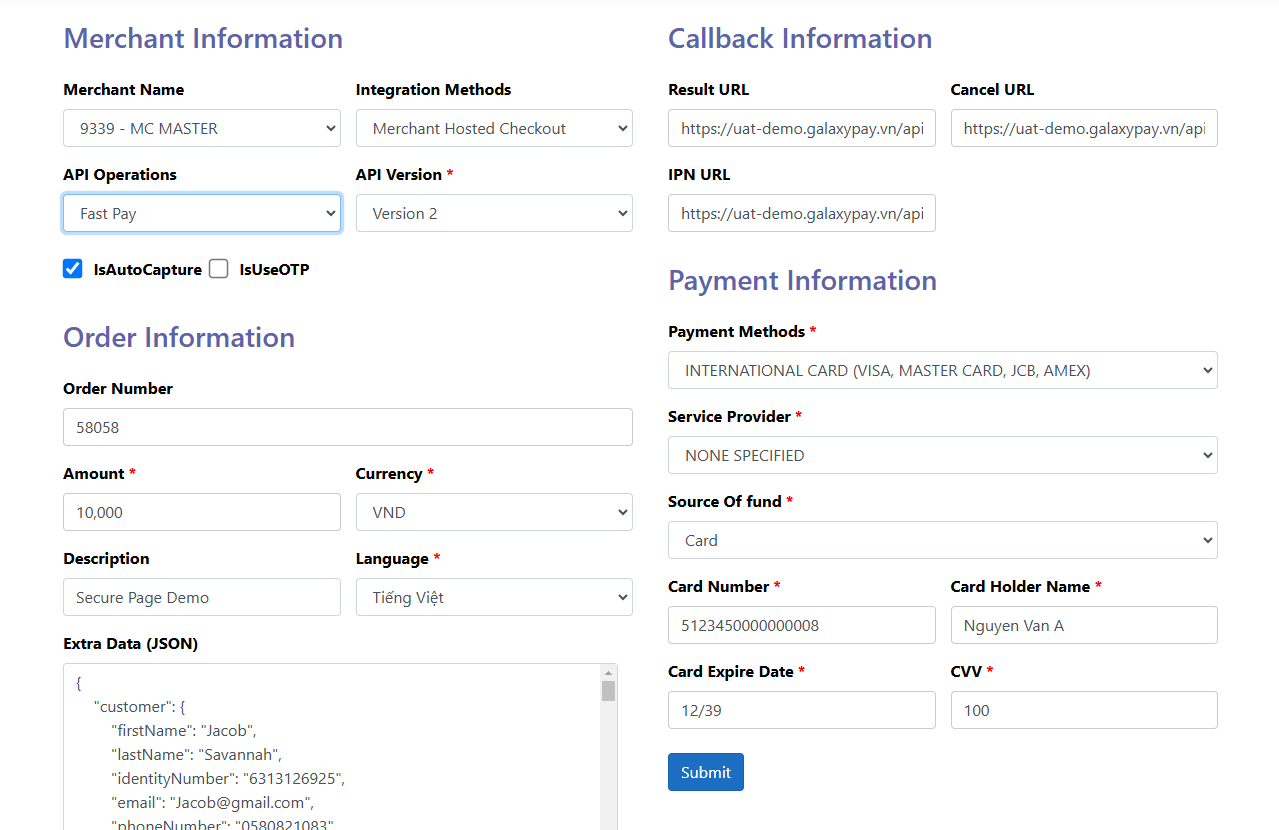This screenshot has width=1279, height=830.
Task: Select the CVV input box
Action: coord(1084,710)
